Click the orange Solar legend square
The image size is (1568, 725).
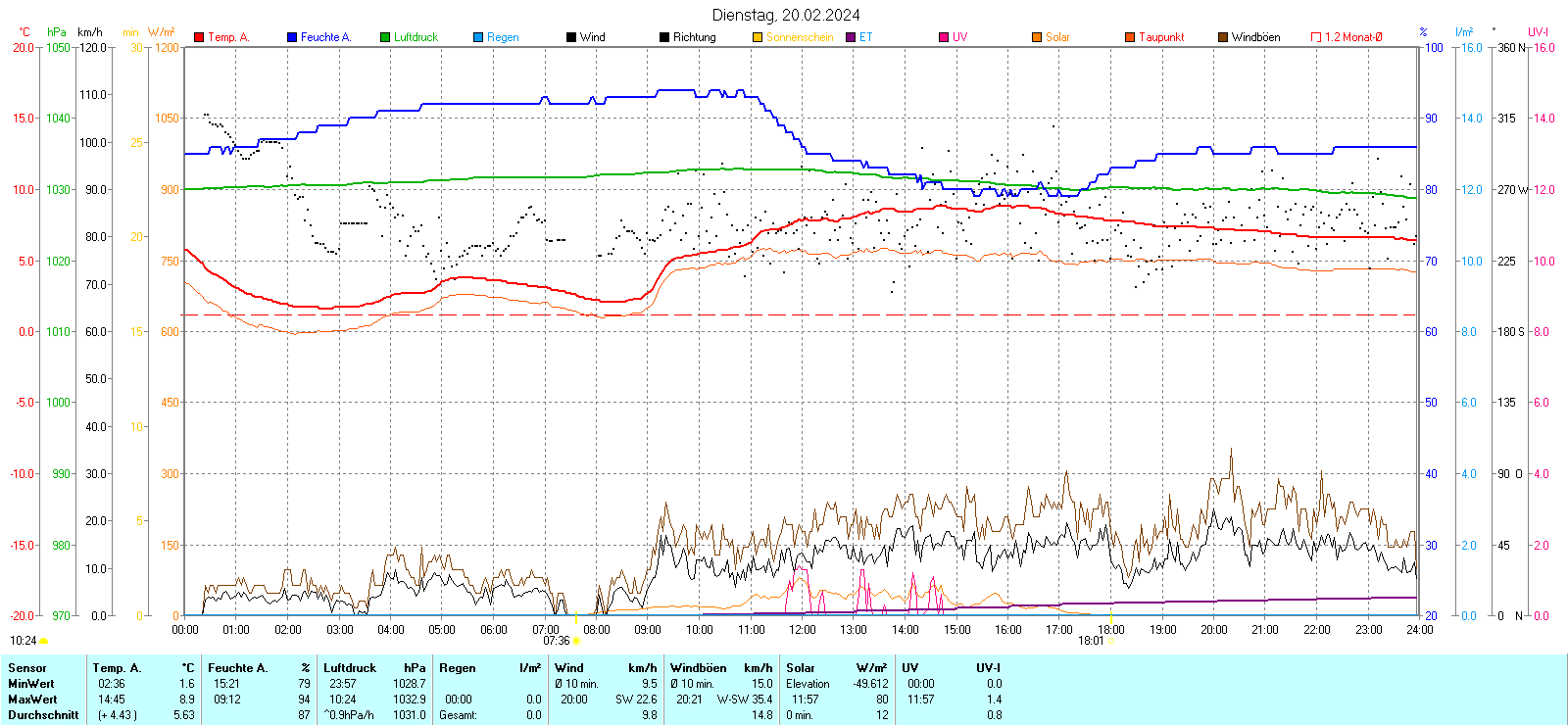pyautogui.click(x=1037, y=37)
